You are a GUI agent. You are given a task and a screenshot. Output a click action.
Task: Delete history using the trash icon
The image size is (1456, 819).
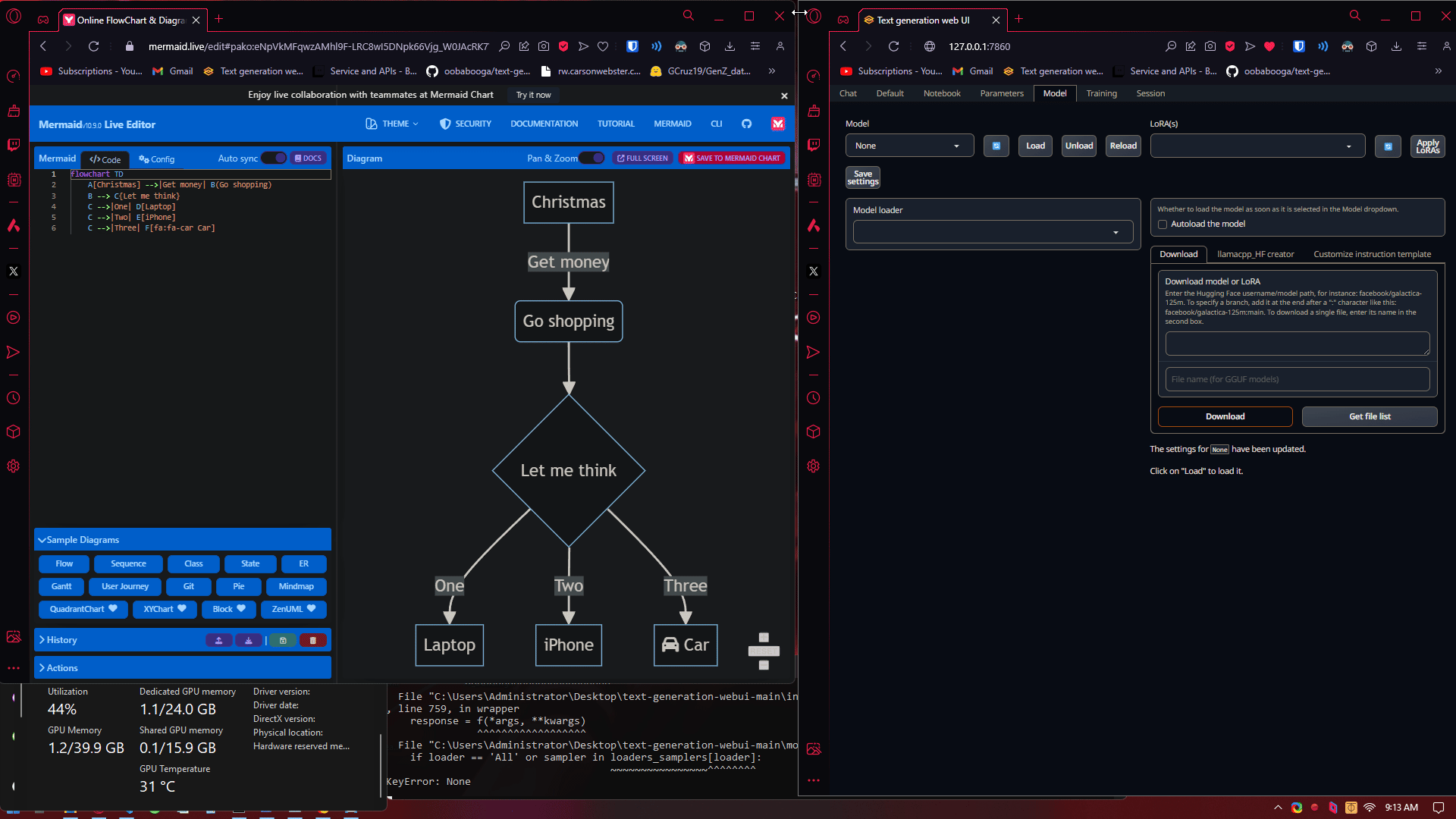313,640
